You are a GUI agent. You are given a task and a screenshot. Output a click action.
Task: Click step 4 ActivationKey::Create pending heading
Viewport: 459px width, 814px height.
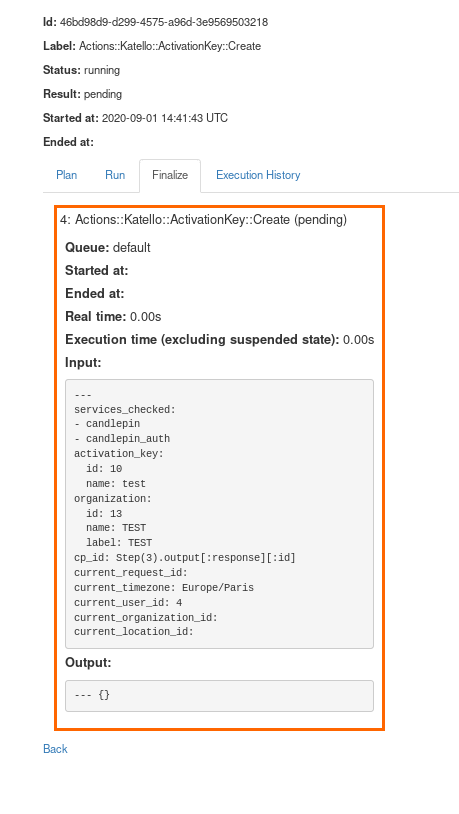pos(203,220)
